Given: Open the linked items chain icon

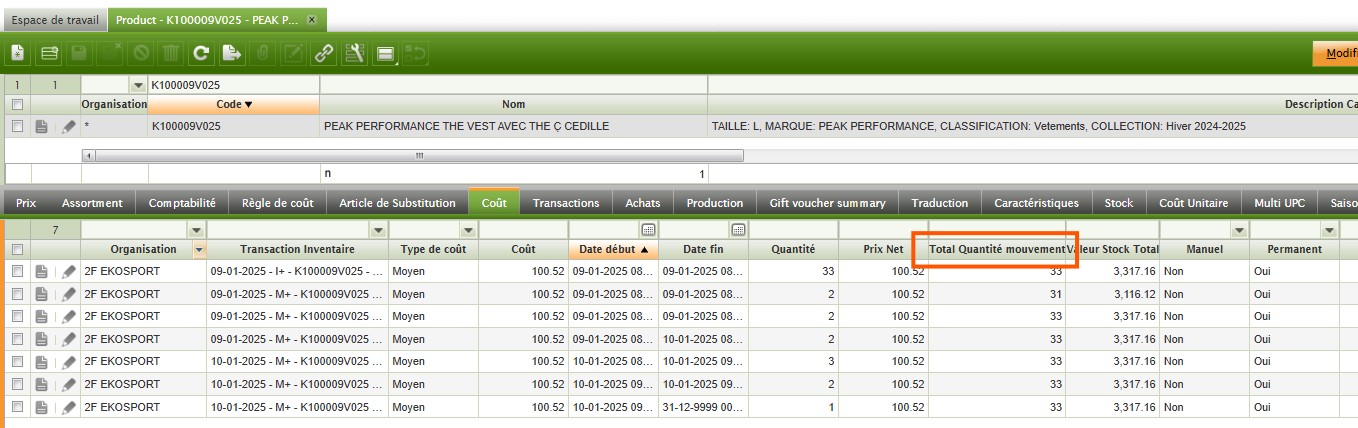Looking at the screenshot, I should 324,53.
